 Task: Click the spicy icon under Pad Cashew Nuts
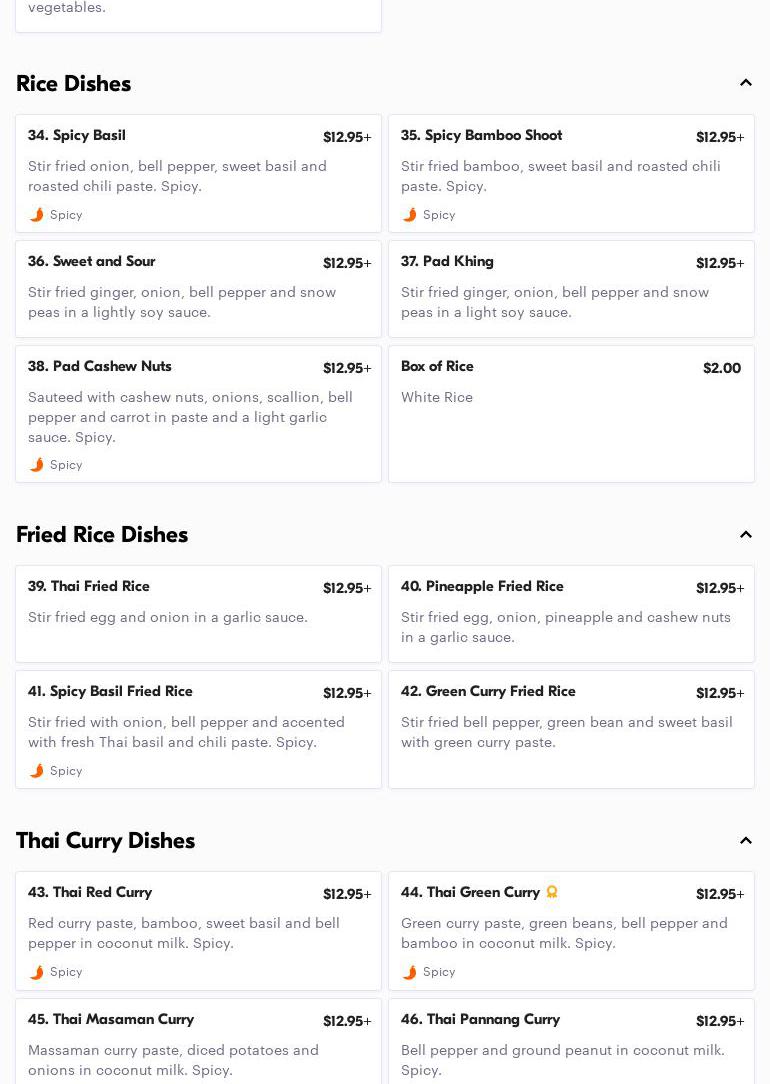click(37, 465)
